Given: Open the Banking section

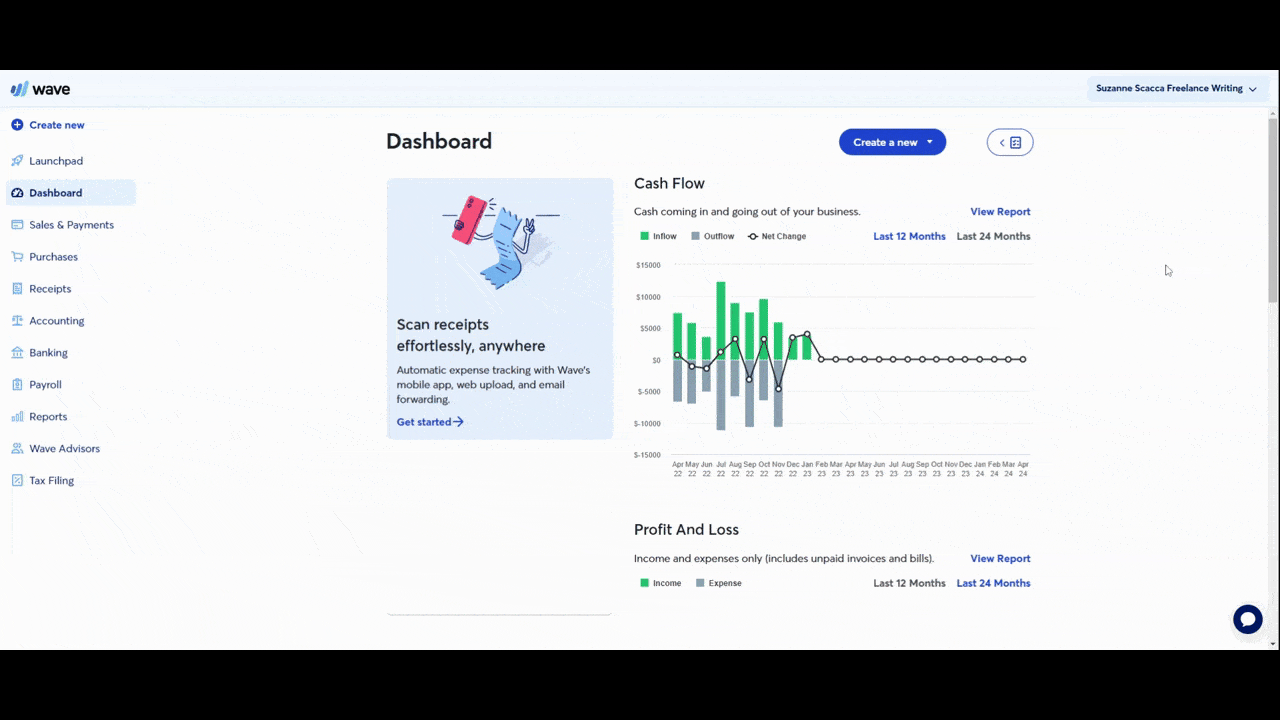Looking at the screenshot, I should [49, 353].
